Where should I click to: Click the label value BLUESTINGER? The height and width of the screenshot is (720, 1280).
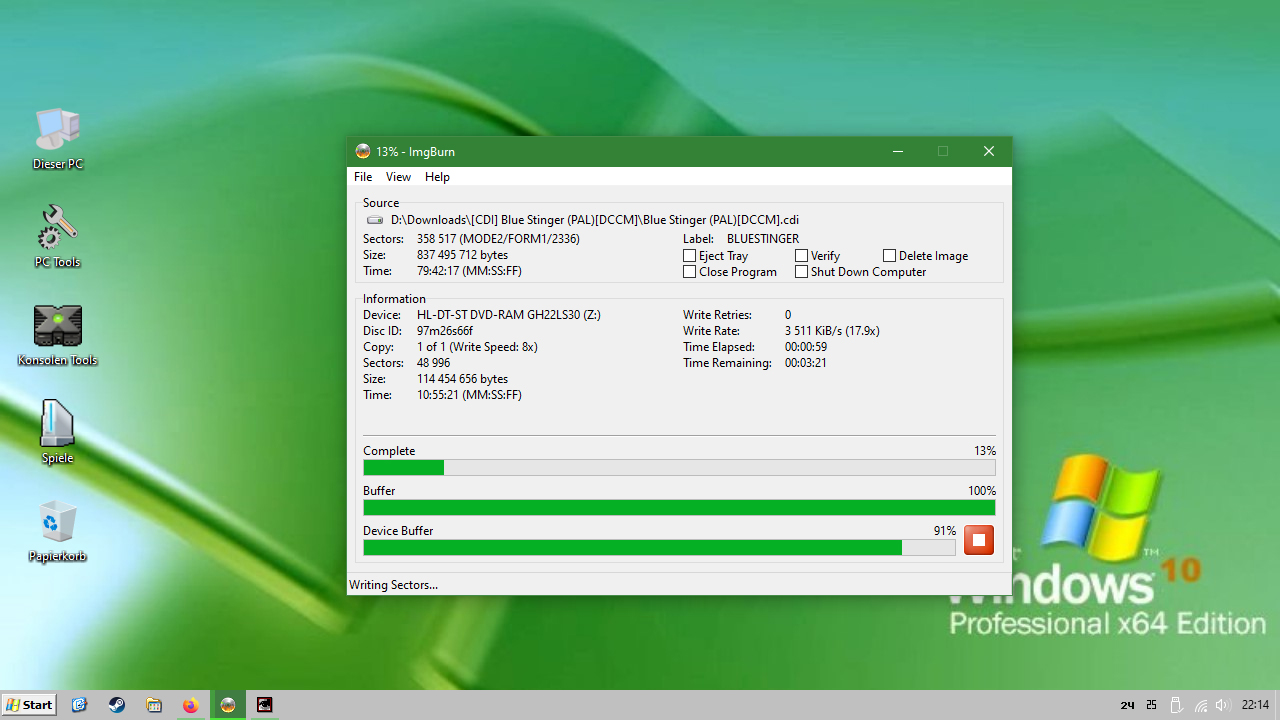(x=763, y=239)
